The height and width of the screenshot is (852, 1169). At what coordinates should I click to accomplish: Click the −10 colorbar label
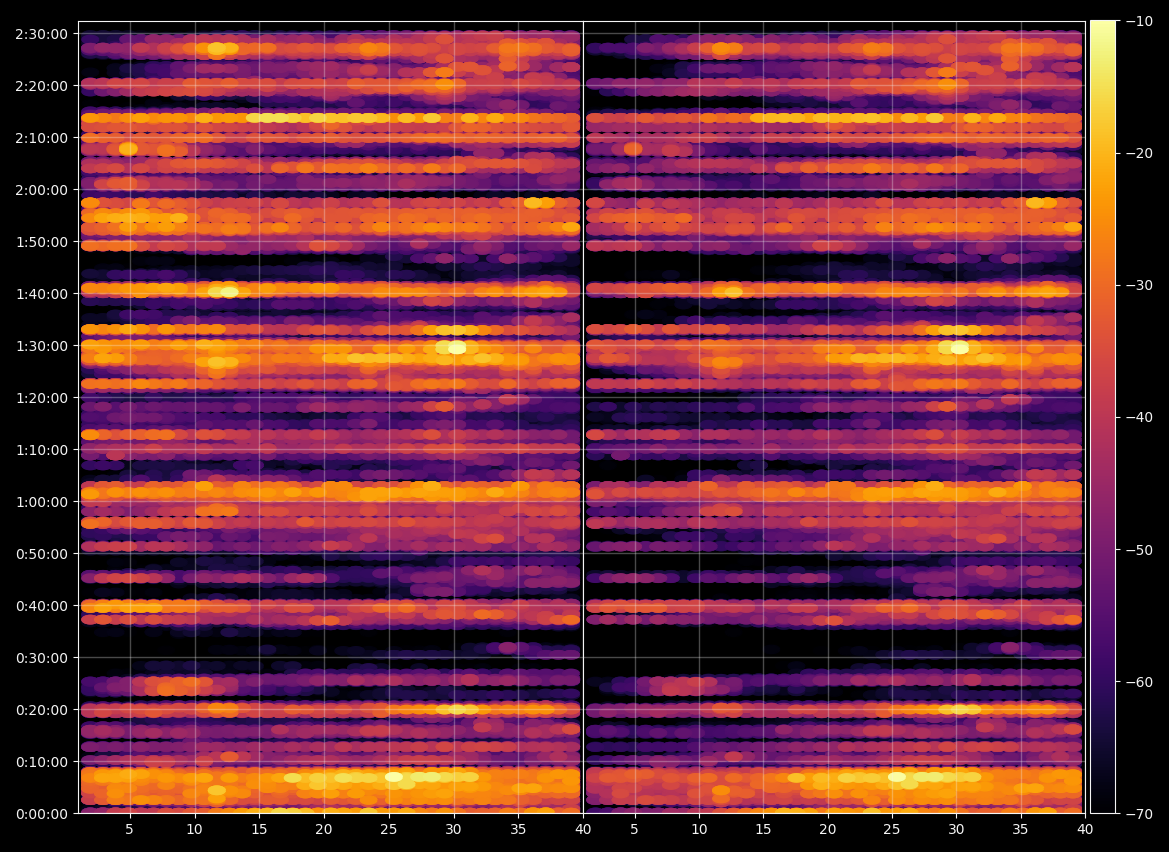pos(1138,22)
